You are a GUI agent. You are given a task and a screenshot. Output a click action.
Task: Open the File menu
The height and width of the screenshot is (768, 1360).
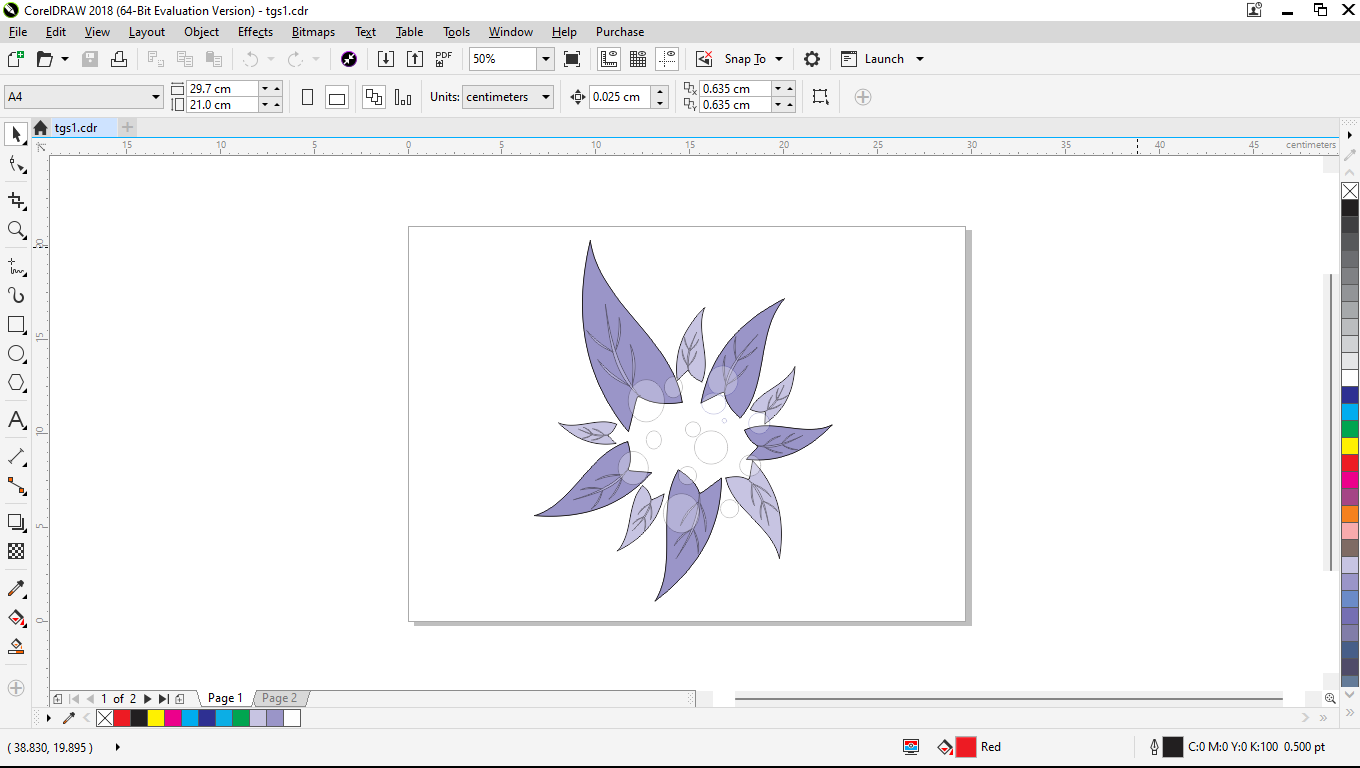tap(18, 32)
